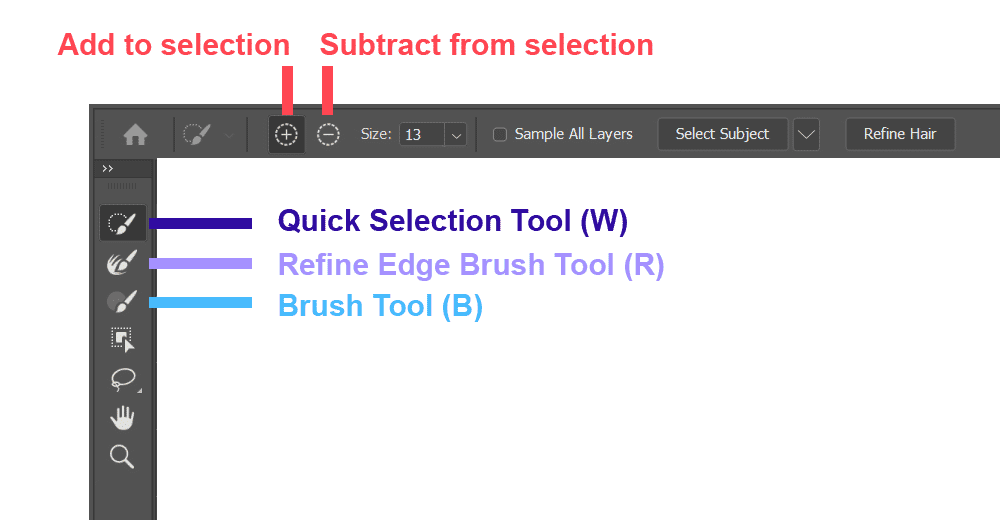Click the toolbar grip handle

(122, 186)
